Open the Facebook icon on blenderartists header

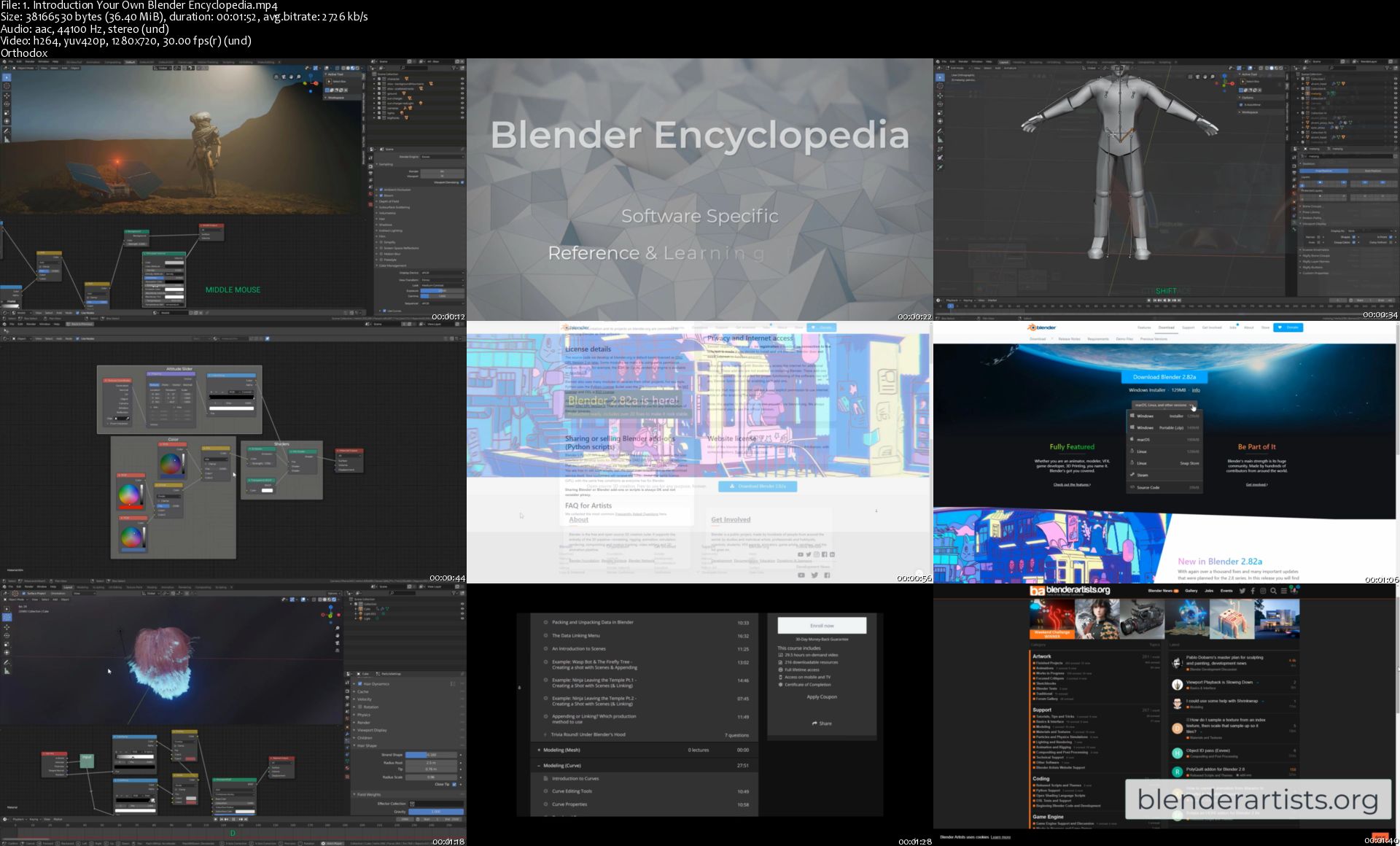[x=1253, y=591]
